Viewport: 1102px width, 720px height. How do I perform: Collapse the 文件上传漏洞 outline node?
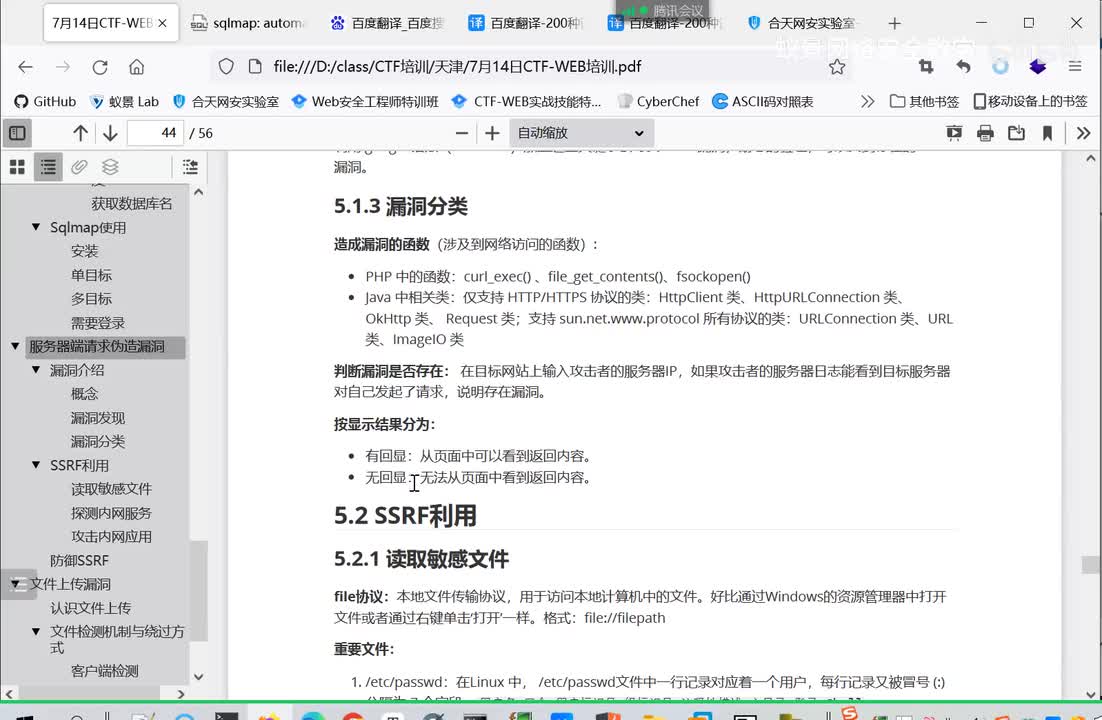(15, 584)
